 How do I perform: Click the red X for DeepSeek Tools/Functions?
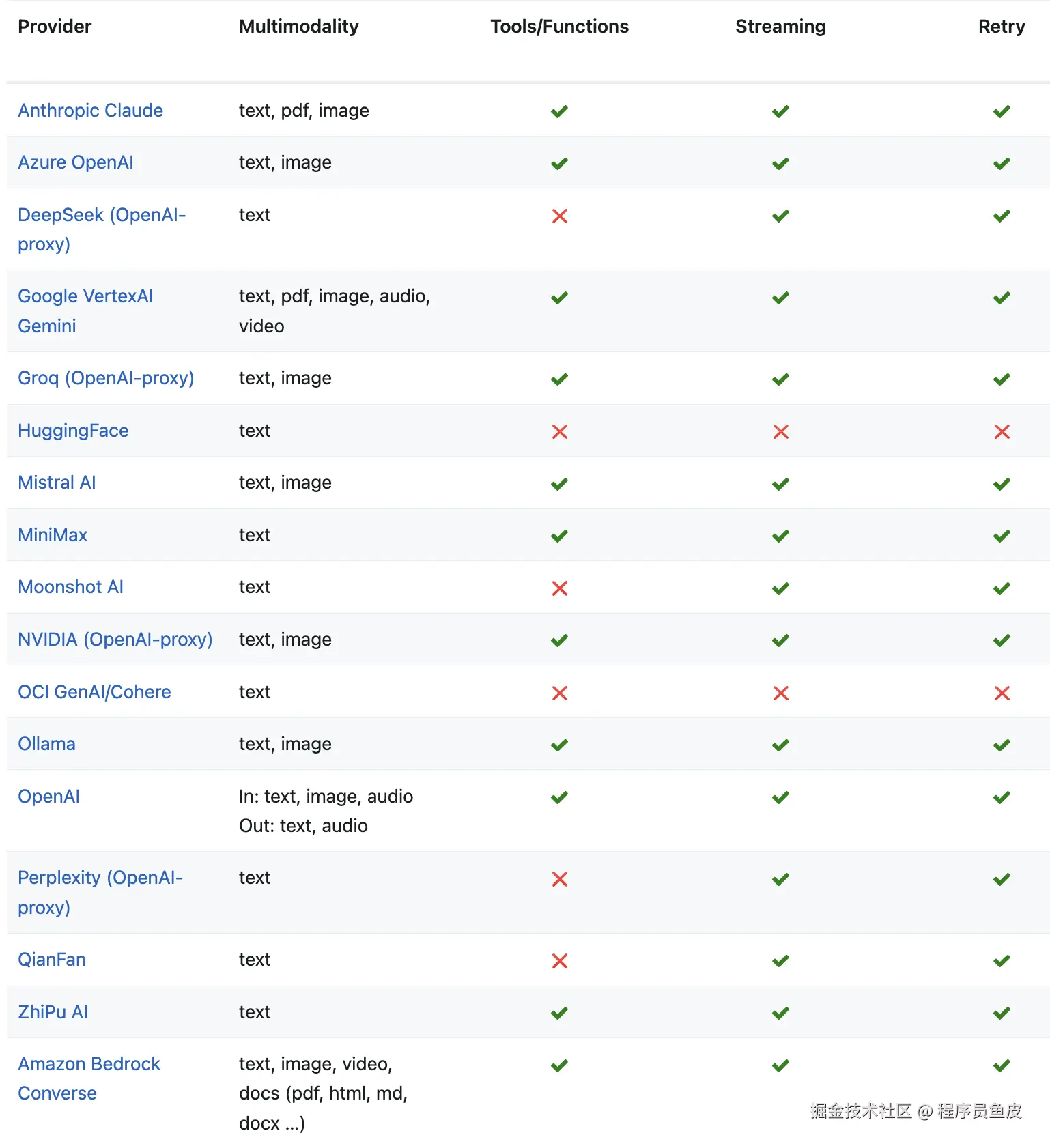coord(559,216)
